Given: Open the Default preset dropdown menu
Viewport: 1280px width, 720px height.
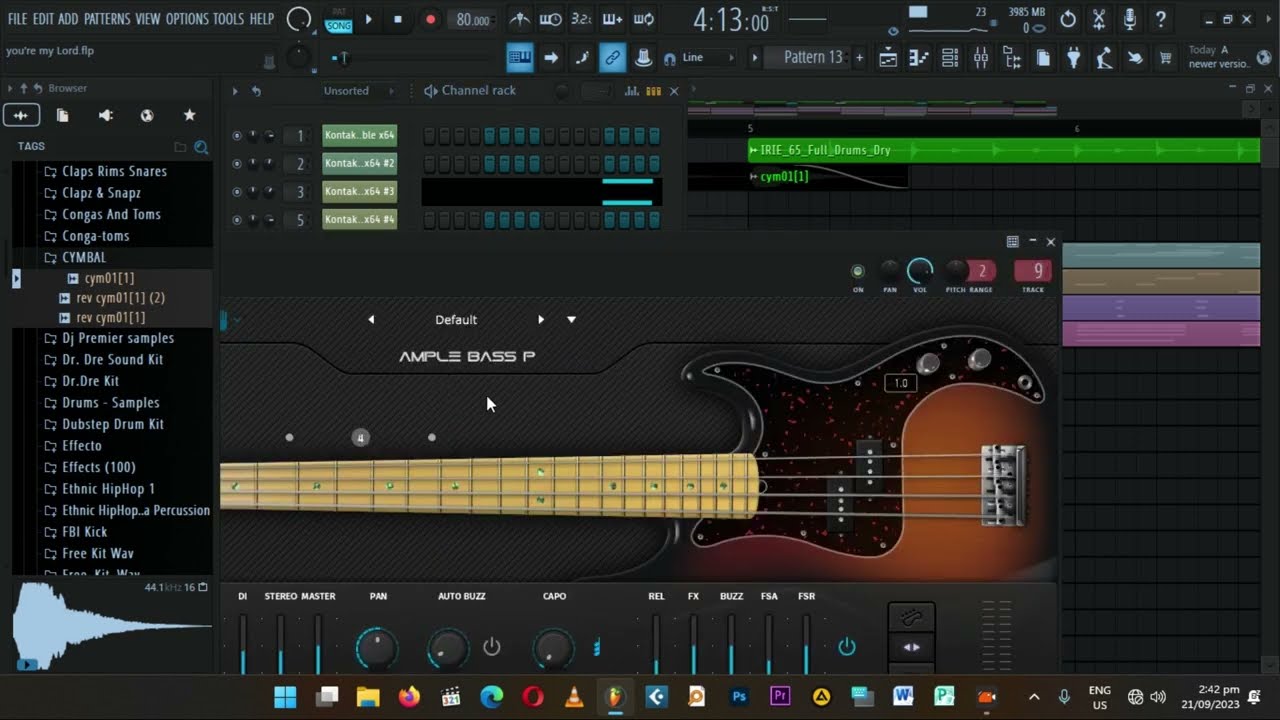Looking at the screenshot, I should [x=571, y=320].
